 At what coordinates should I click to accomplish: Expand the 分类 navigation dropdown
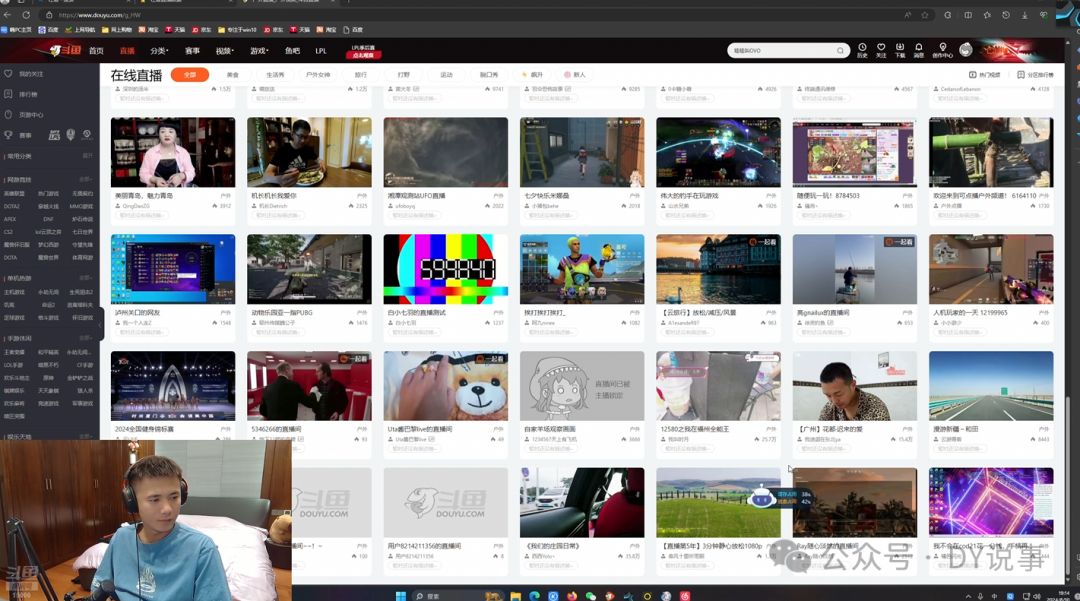click(159, 50)
